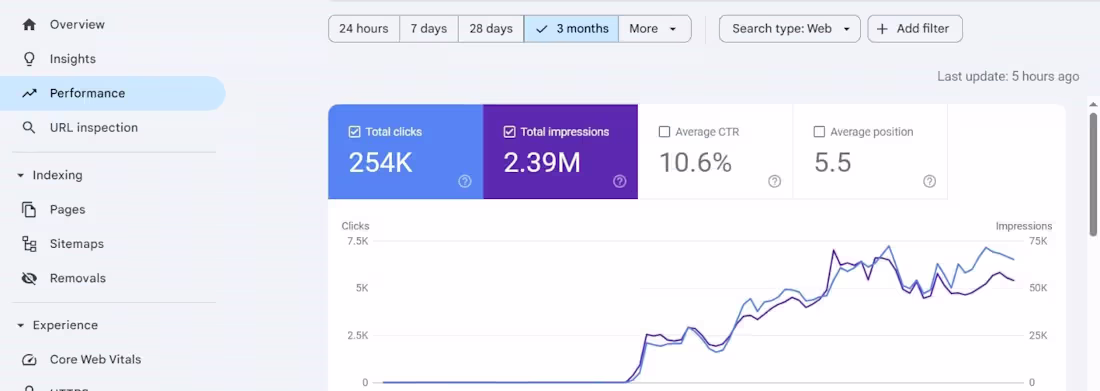Click the Insights lightbulb icon
Screen dimensions: 1100x391
pos(29,59)
